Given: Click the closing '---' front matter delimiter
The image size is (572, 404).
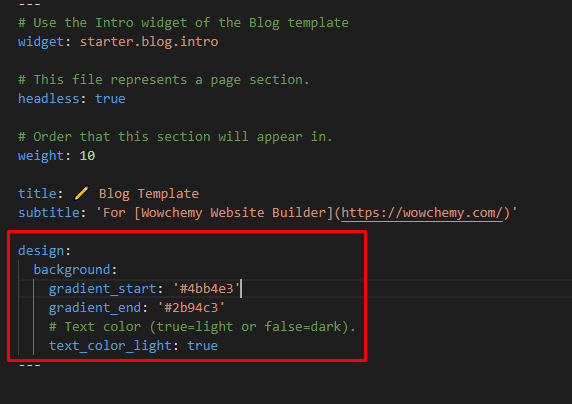Looking at the screenshot, I should (x=30, y=365).
